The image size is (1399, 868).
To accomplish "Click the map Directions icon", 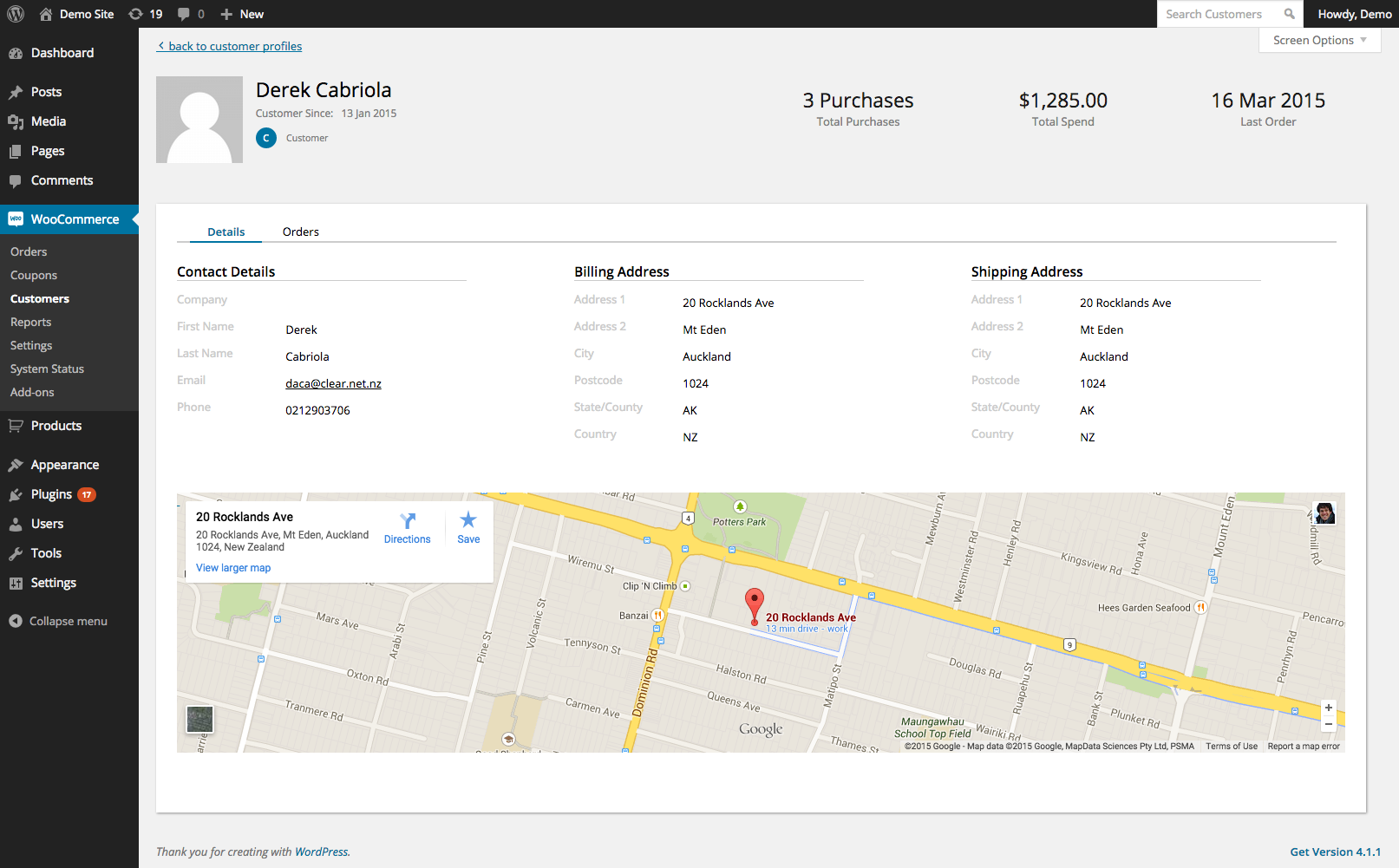I will coord(408,520).
